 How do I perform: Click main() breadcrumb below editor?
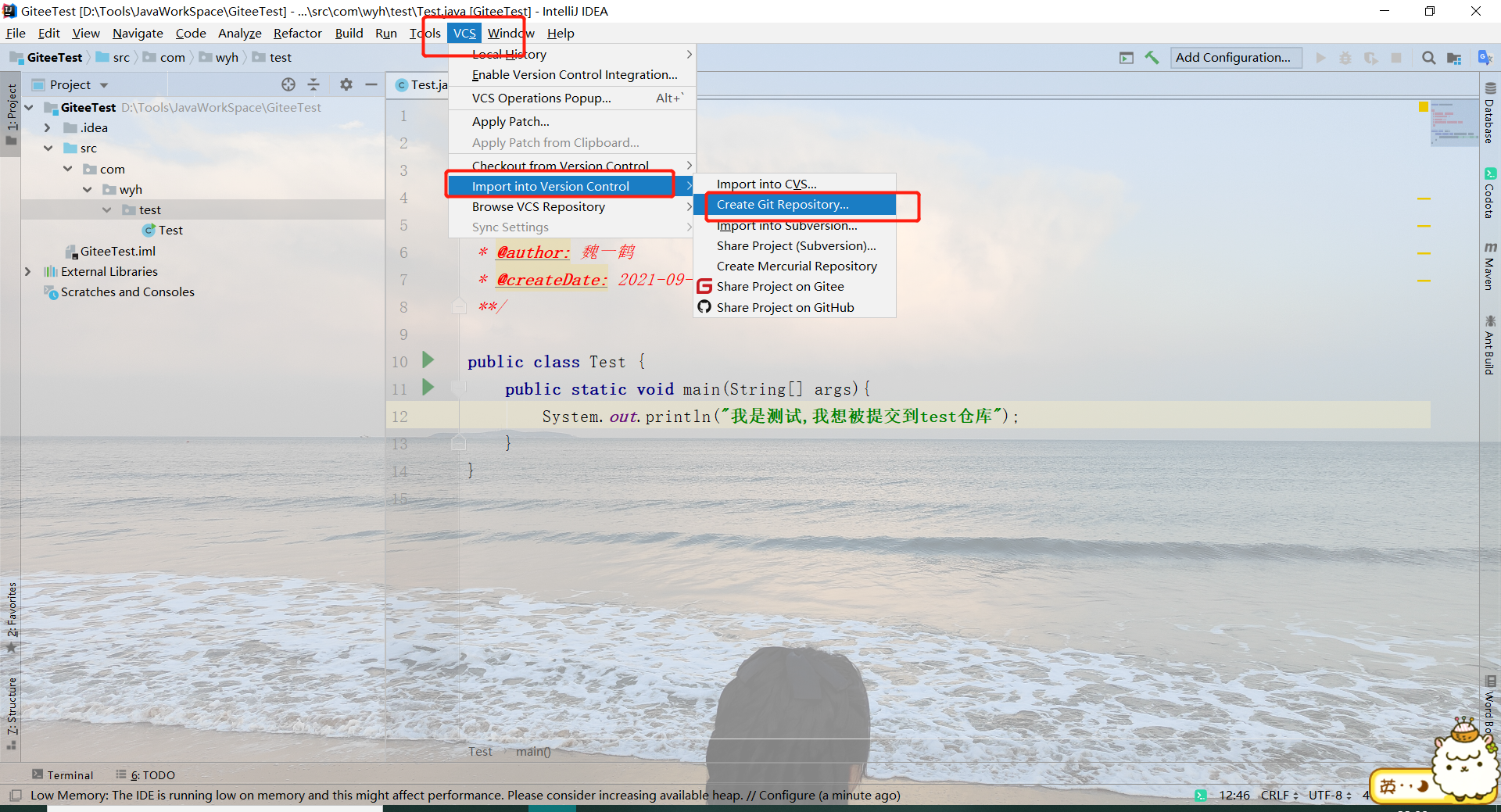coord(533,752)
